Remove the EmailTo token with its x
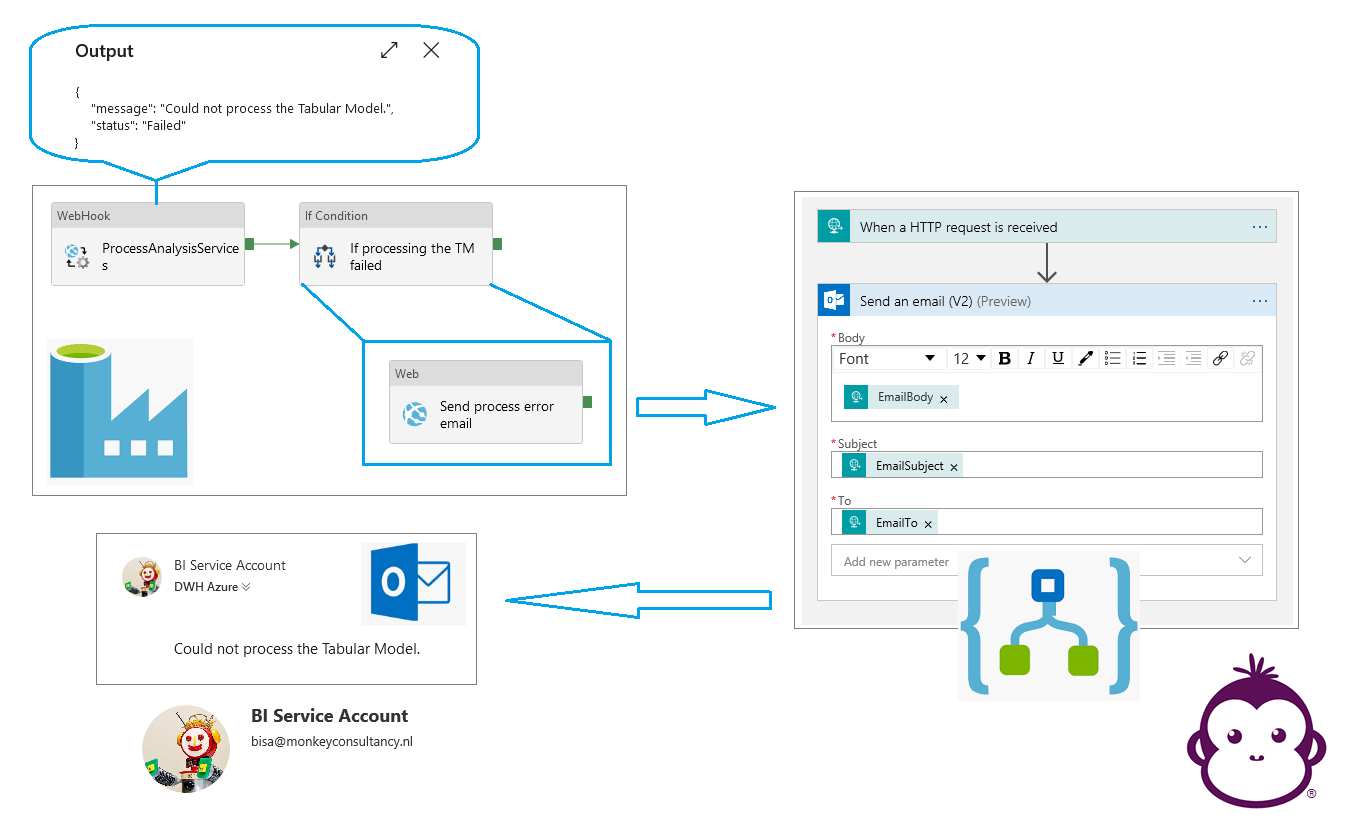 [x=928, y=524]
